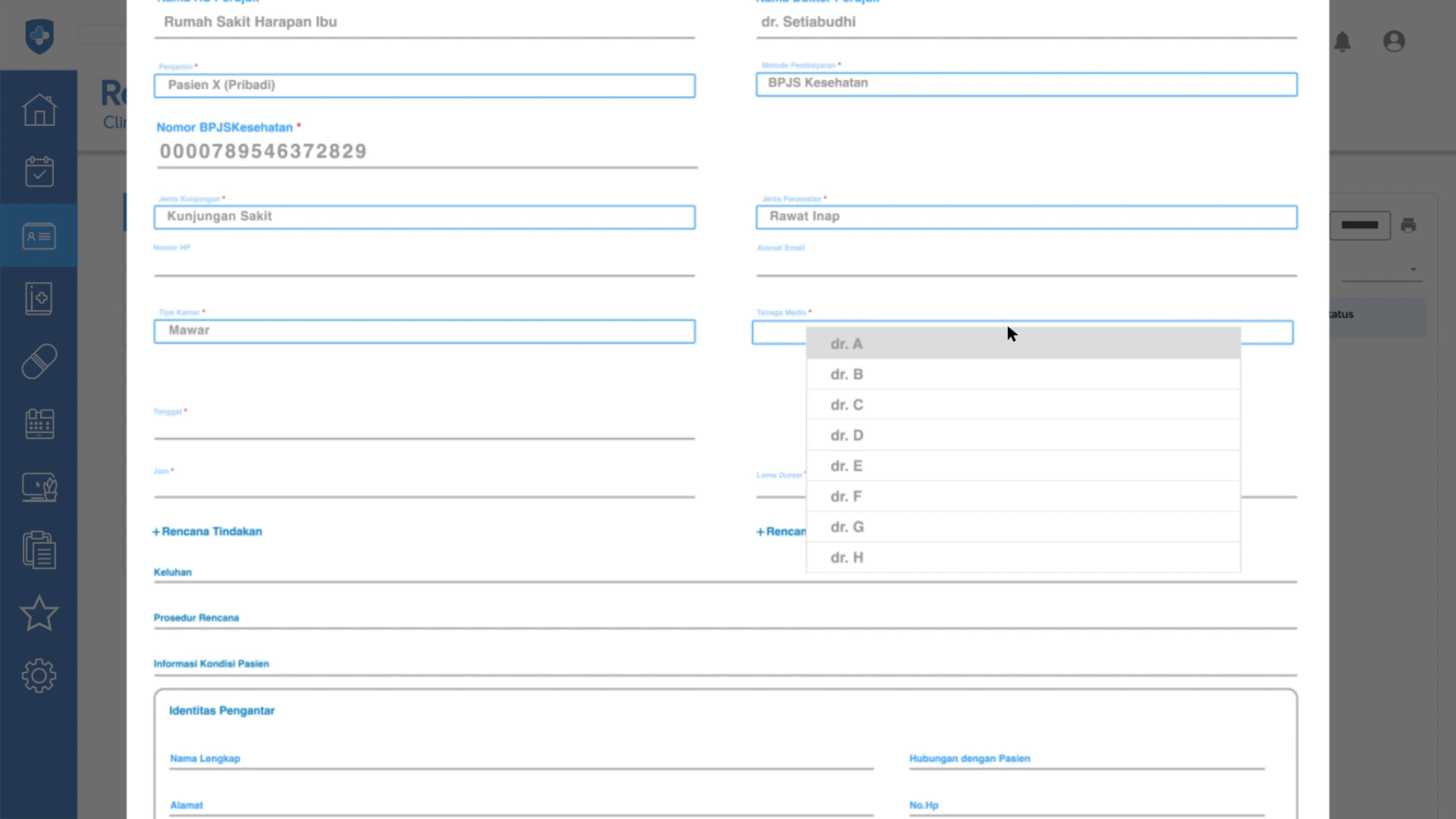Viewport: 1456px width, 819px height.
Task: Open the star favorites sidebar icon
Action: [39, 613]
